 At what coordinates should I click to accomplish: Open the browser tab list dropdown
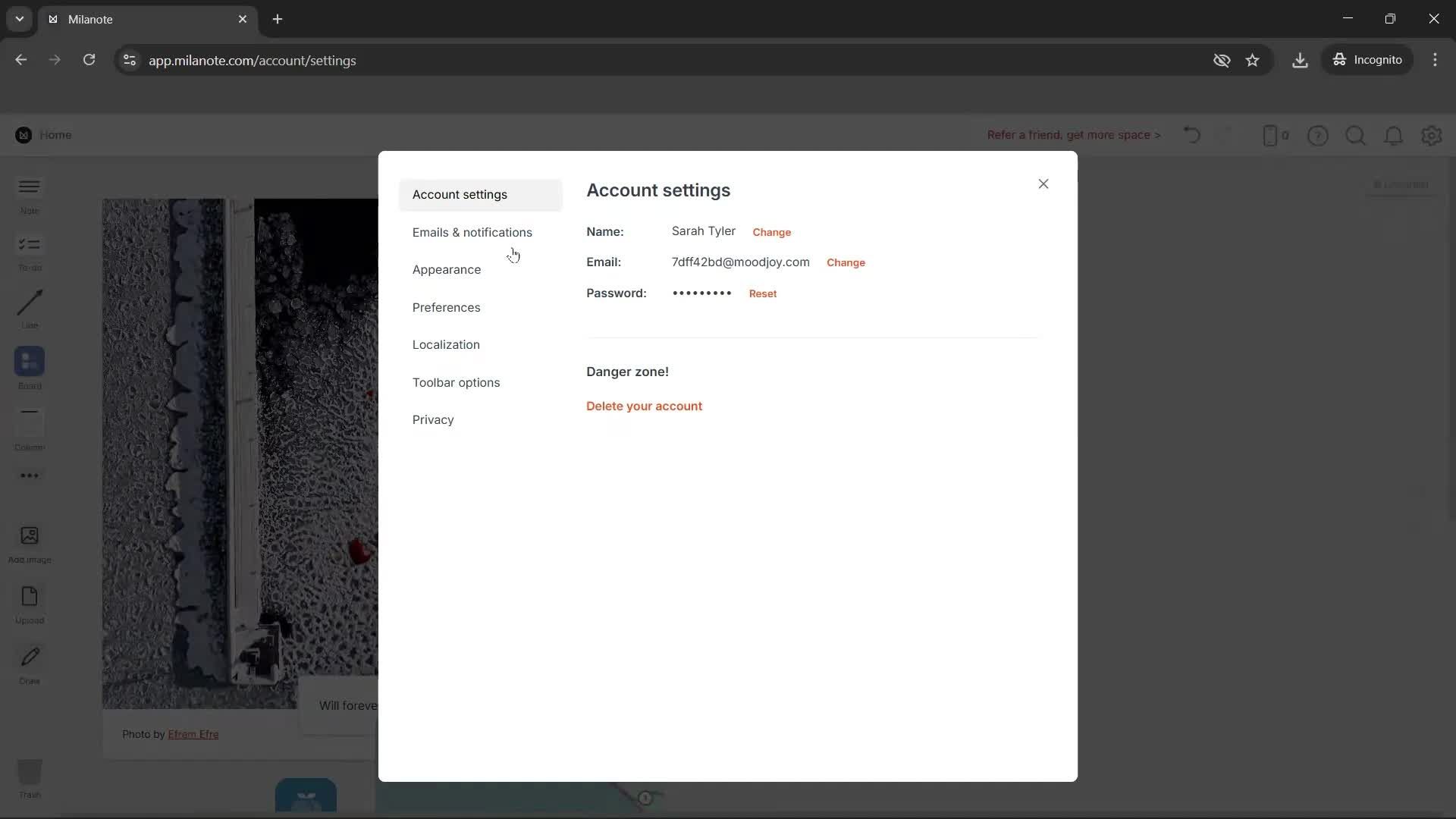click(x=18, y=19)
